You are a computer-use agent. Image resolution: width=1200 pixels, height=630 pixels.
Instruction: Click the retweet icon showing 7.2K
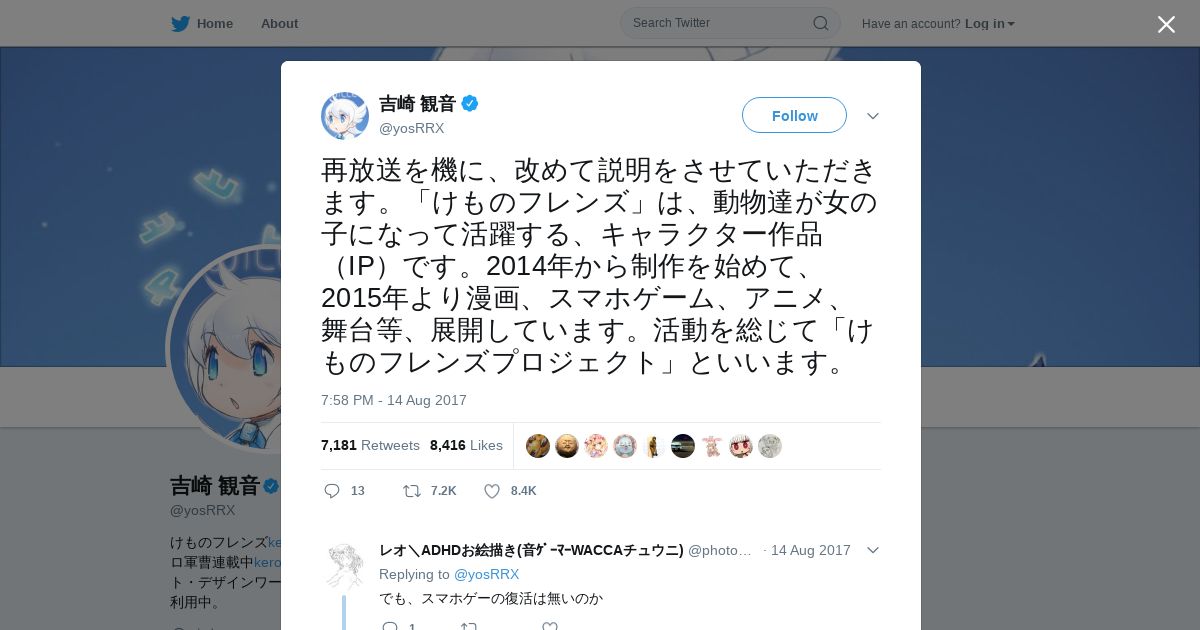coord(411,491)
